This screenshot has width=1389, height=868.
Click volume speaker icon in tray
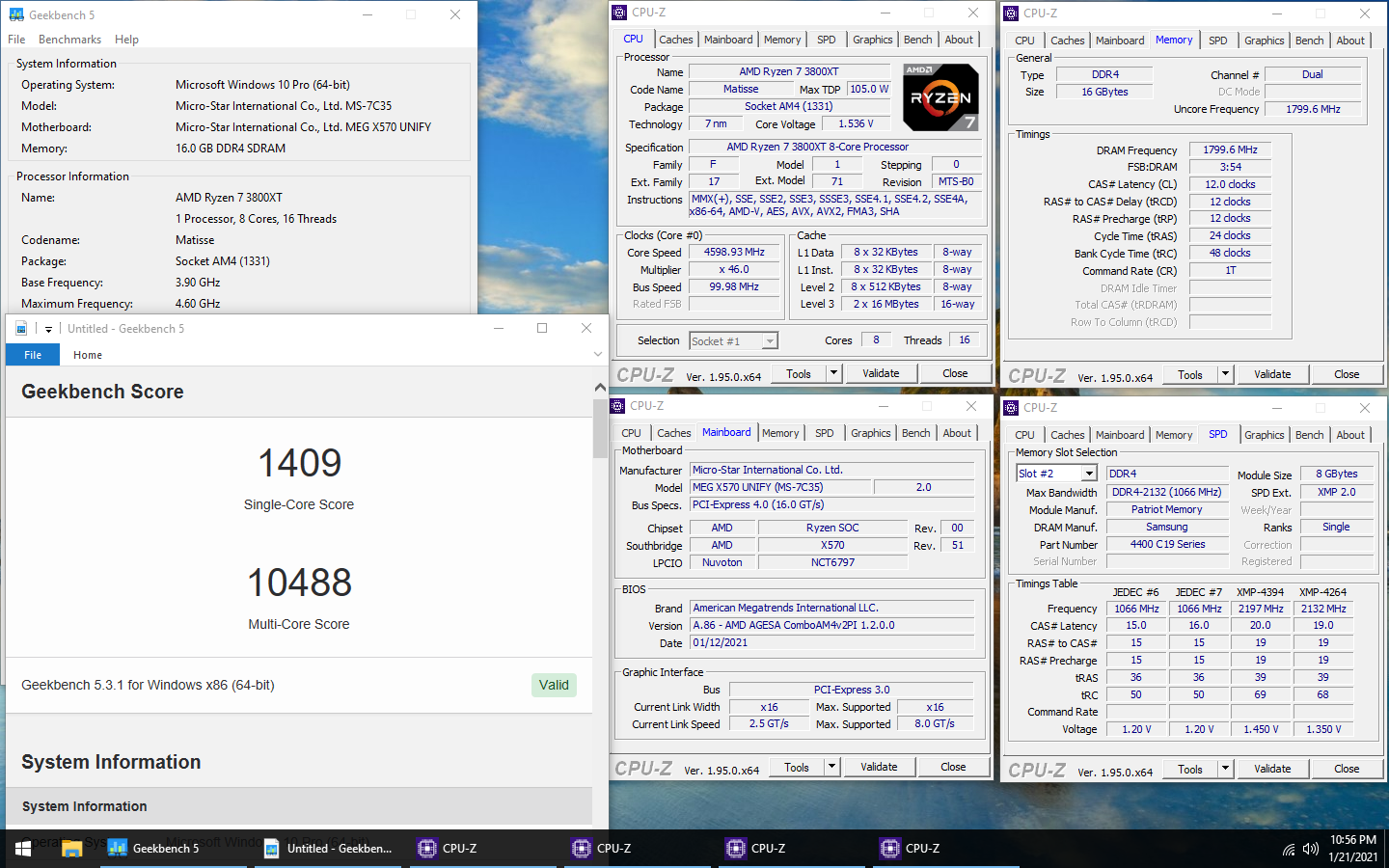[x=1310, y=850]
